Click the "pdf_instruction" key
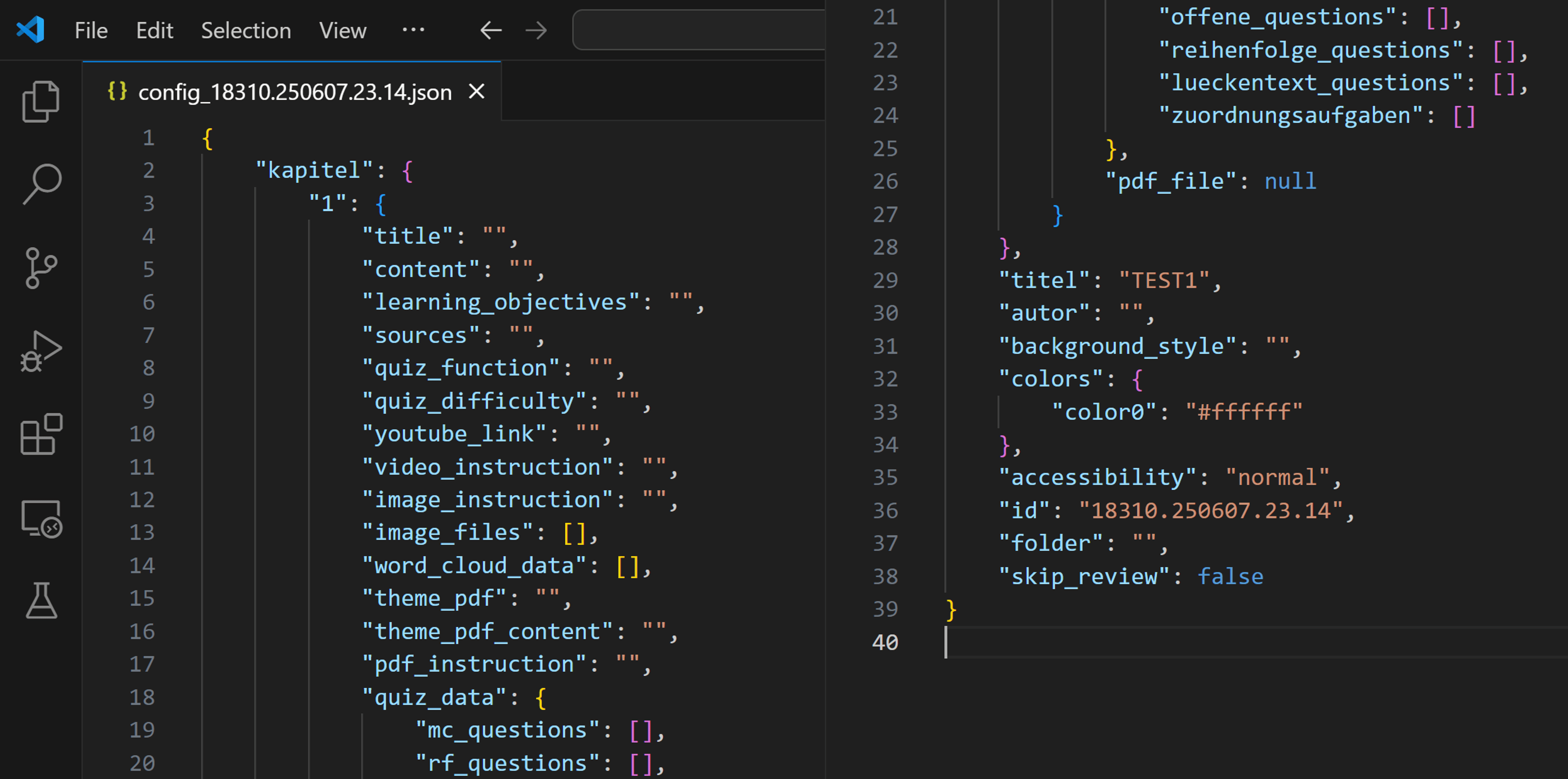 475,664
